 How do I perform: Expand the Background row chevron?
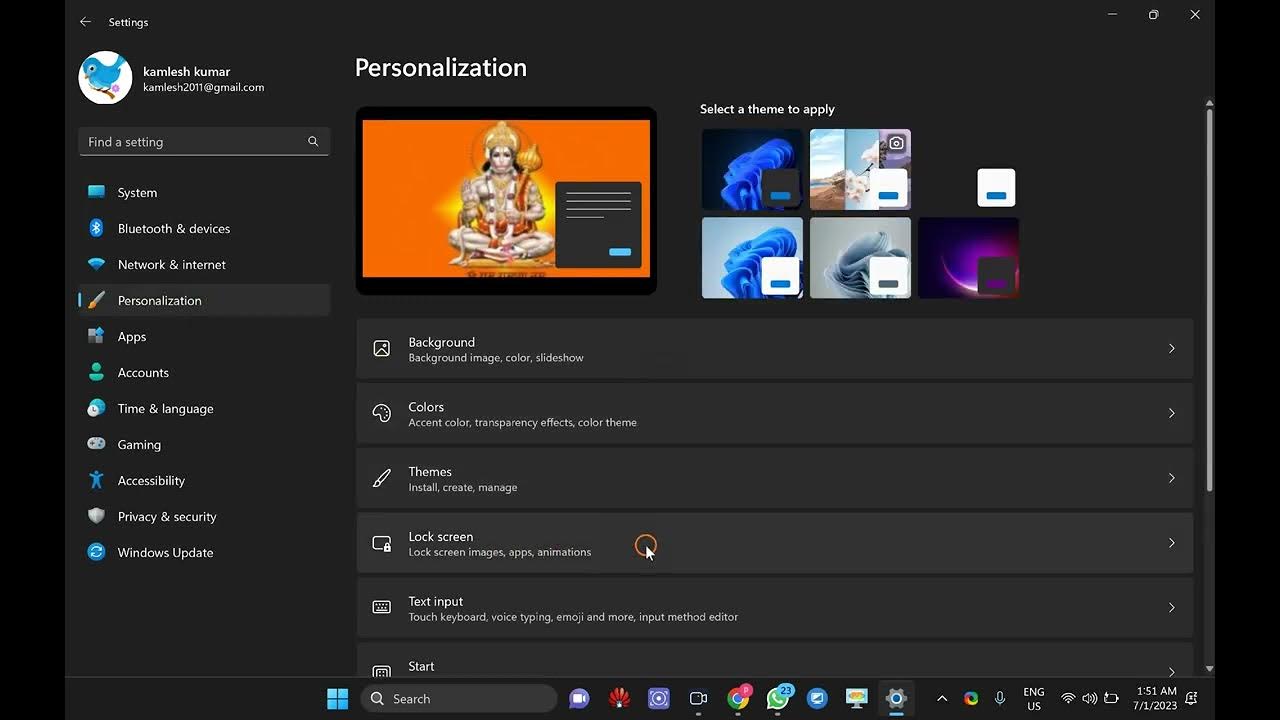tap(1171, 348)
